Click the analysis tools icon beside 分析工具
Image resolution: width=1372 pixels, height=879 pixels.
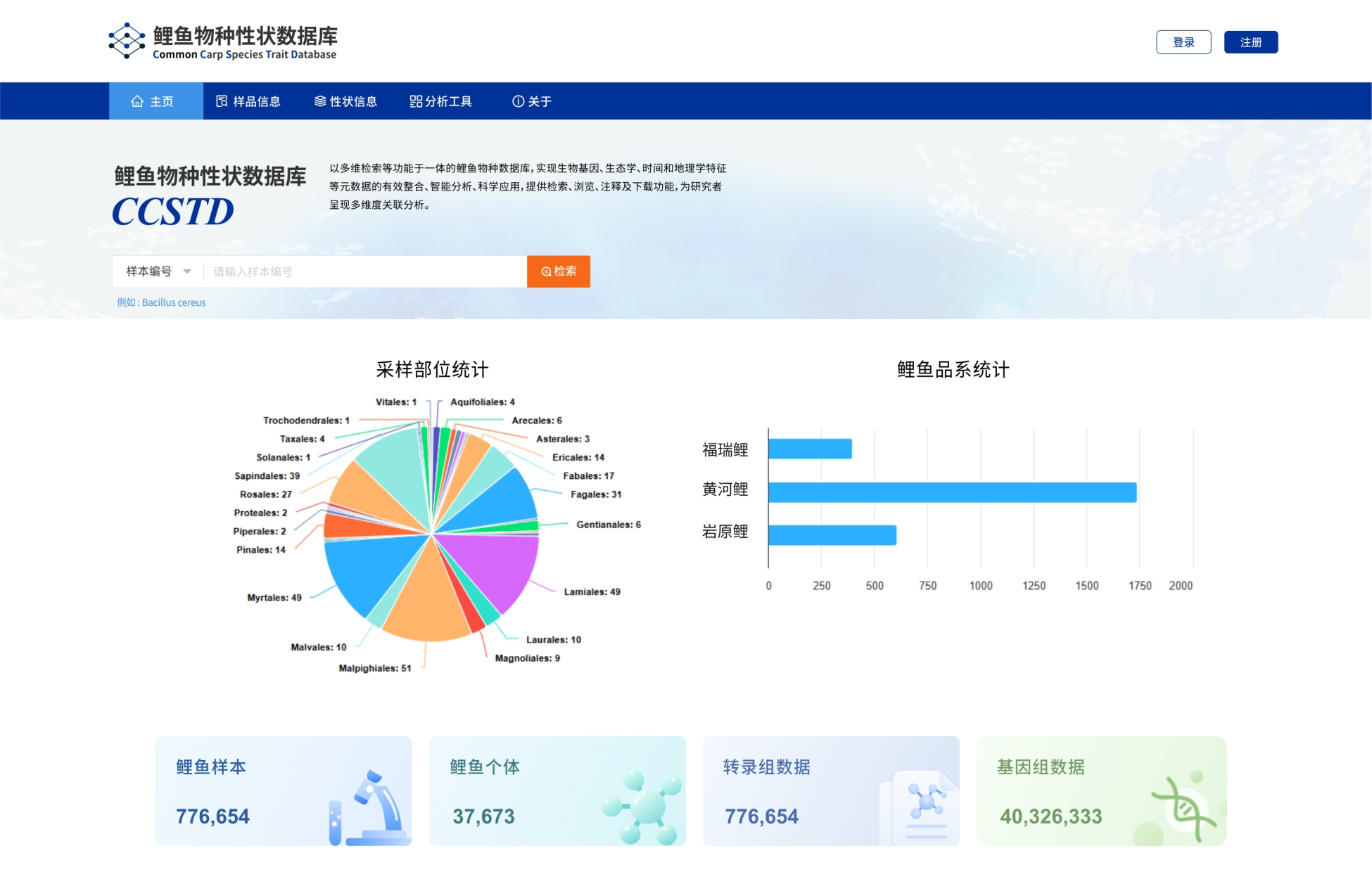click(x=415, y=101)
